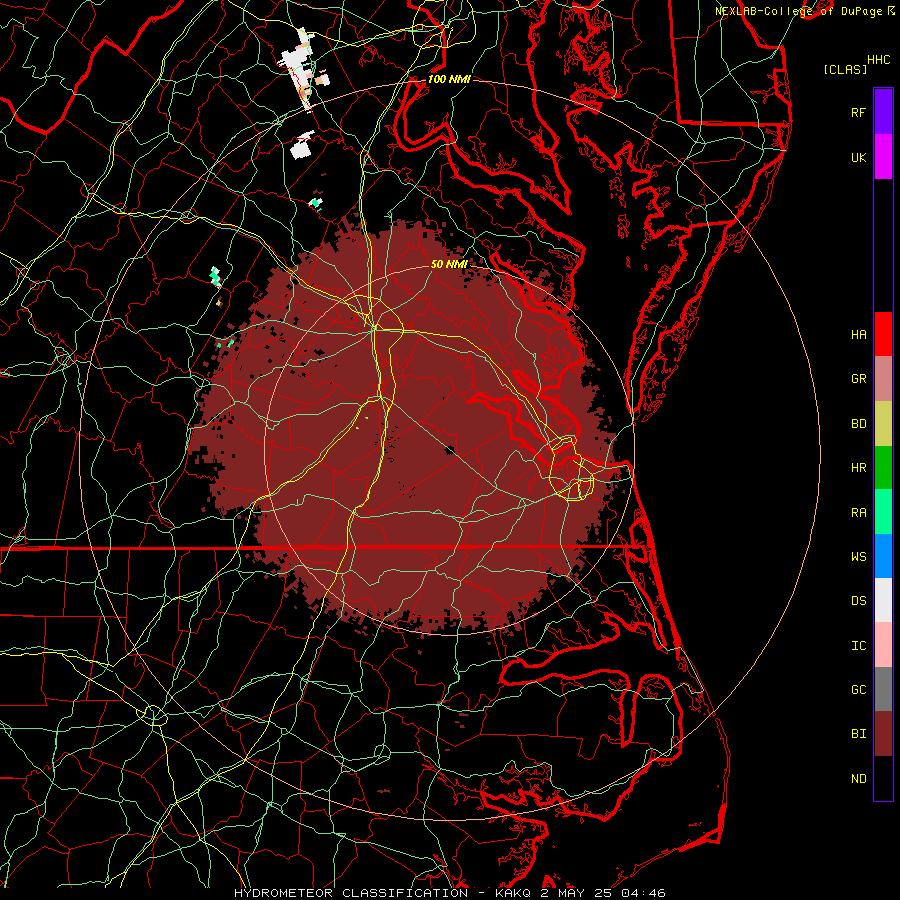Click the HA red legend swatch

(883, 334)
